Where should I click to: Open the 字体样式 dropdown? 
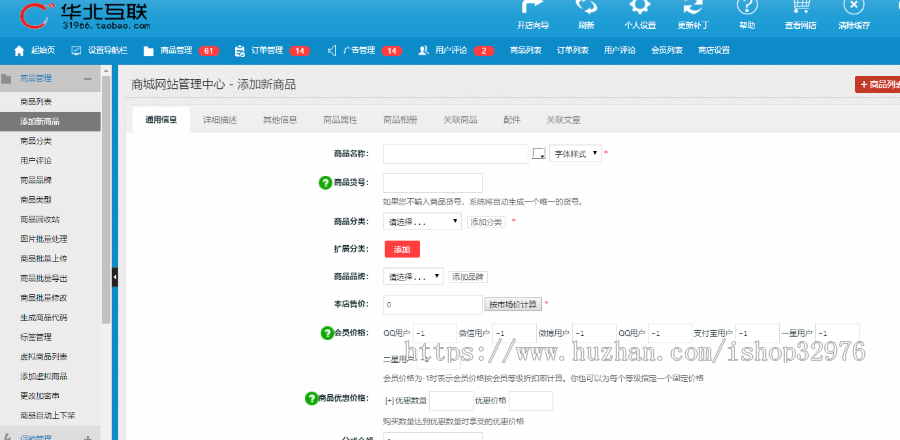[x=575, y=154]
